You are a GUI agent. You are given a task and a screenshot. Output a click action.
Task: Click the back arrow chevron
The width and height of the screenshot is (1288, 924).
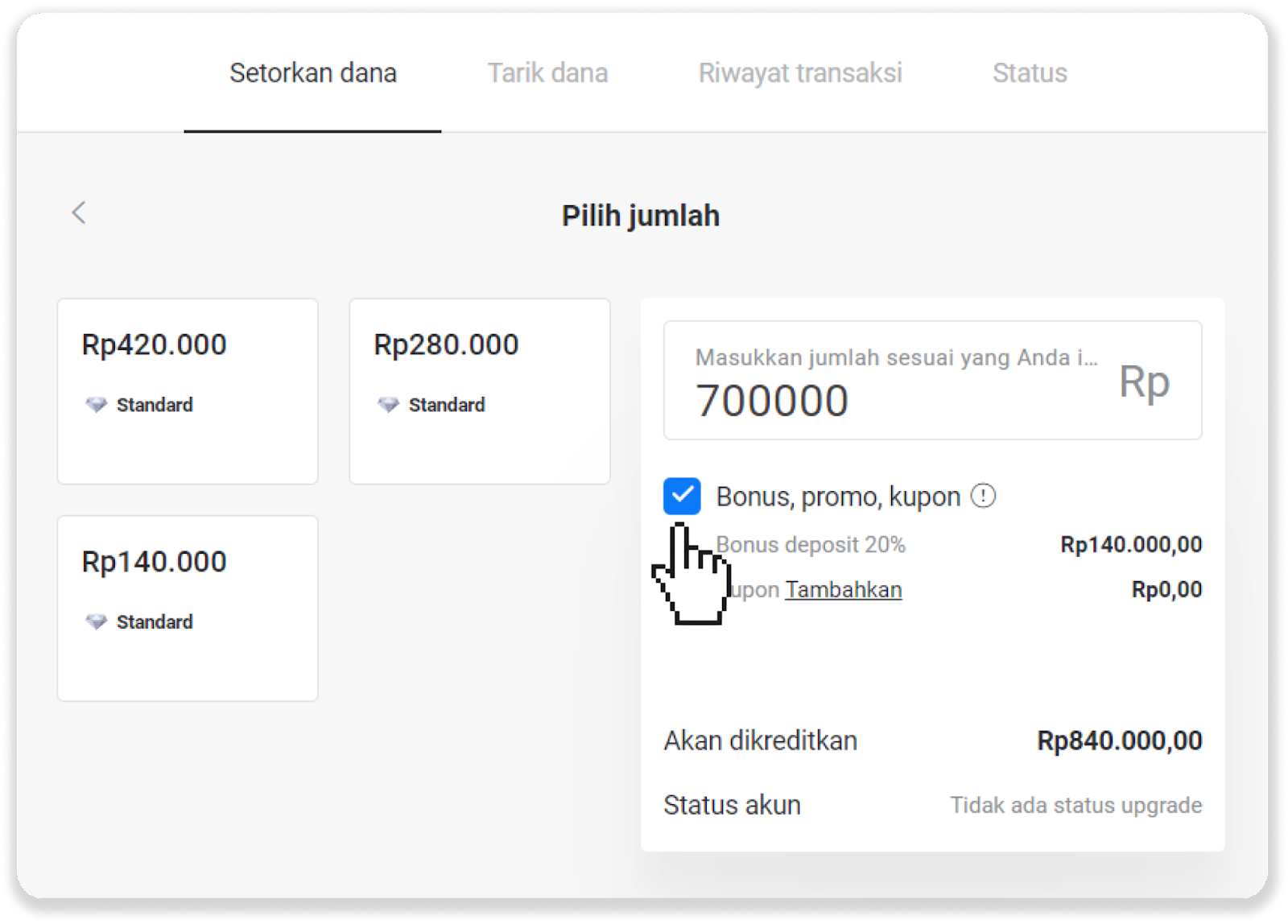pos(79,212)
